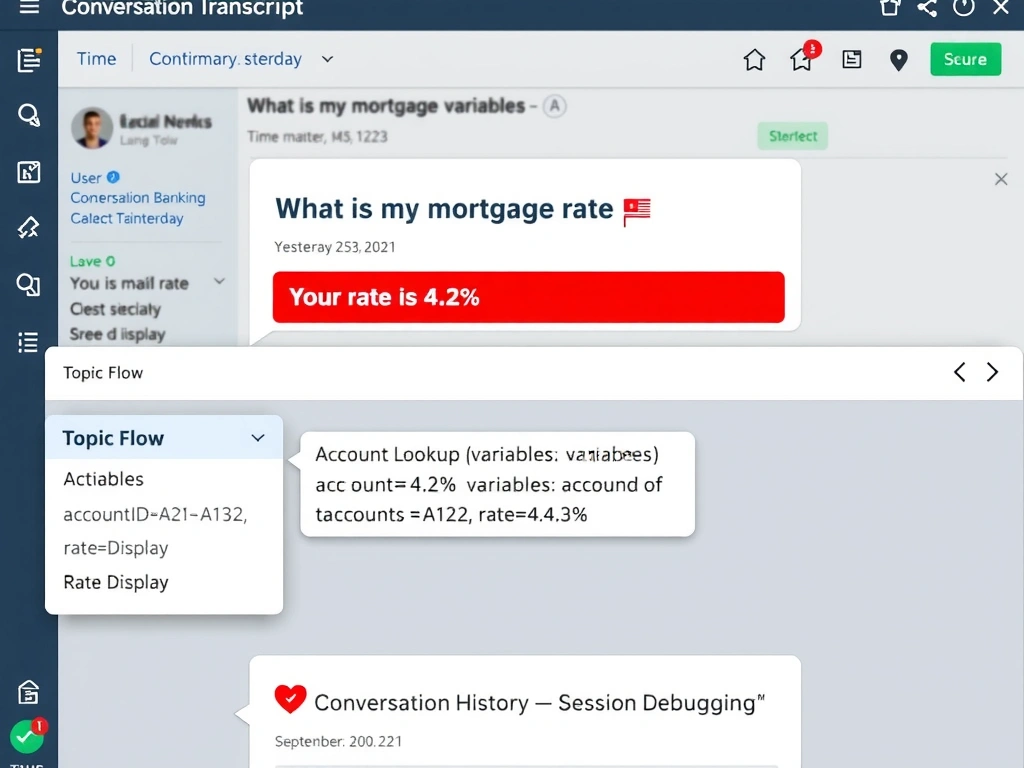Select the rate=Display entry
Screen dimensions: 1024x768
coord(116,547)
